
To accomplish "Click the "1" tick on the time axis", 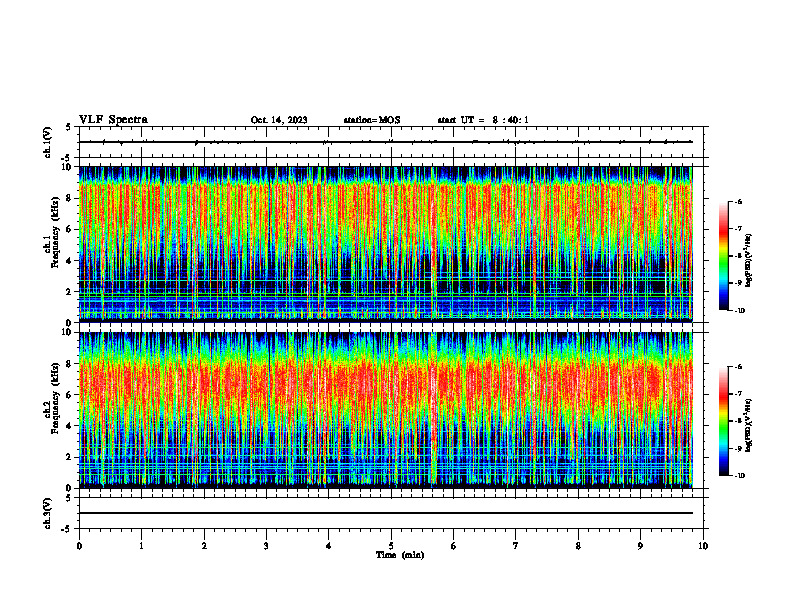I will [x=141, y=546].
